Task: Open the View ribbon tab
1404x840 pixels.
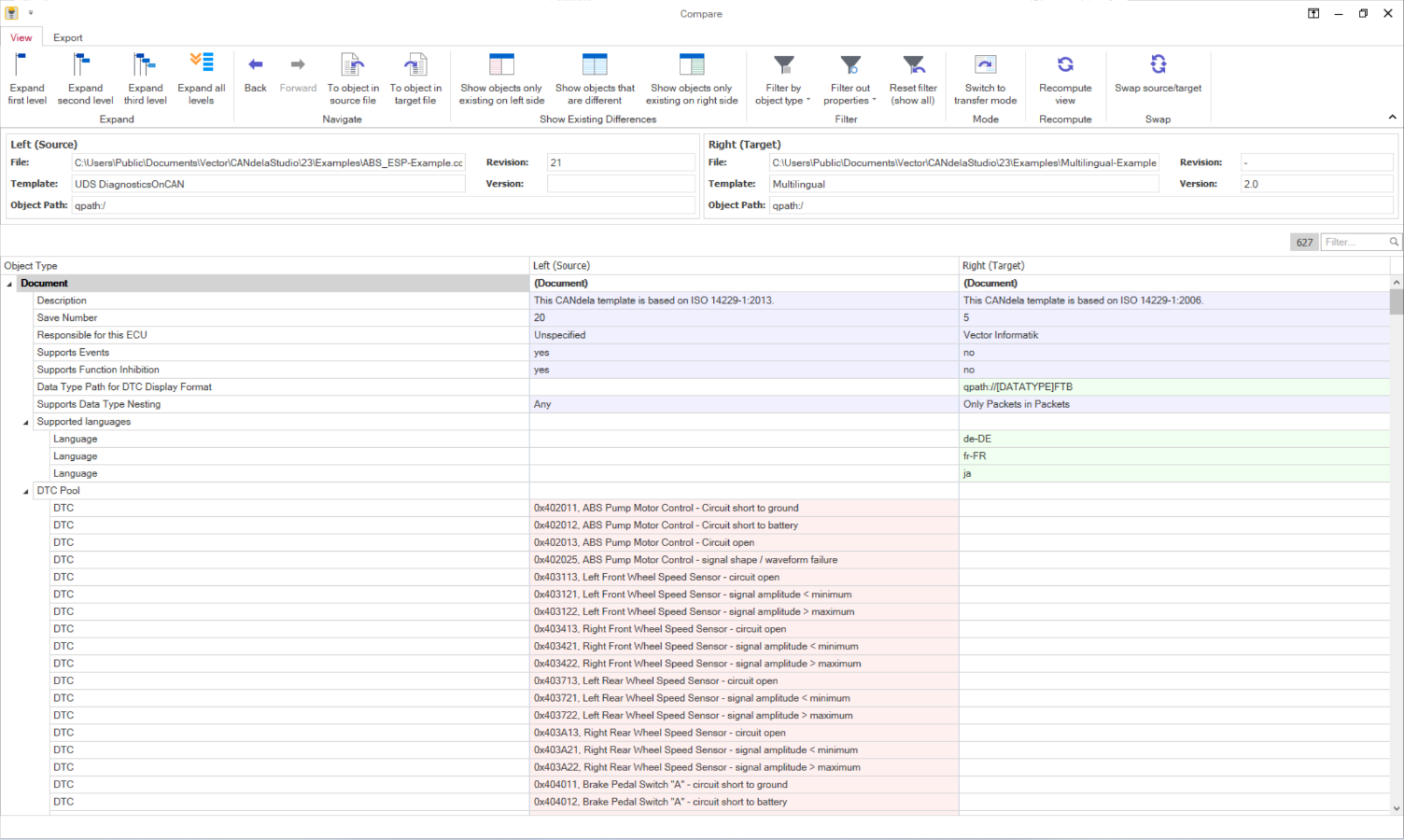Action: click(x=21, y=37)
